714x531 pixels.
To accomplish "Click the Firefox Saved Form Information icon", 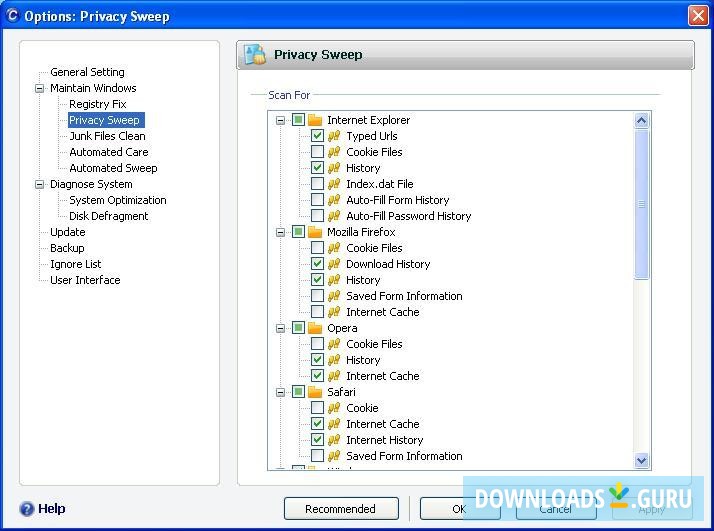I will point(334,296).
